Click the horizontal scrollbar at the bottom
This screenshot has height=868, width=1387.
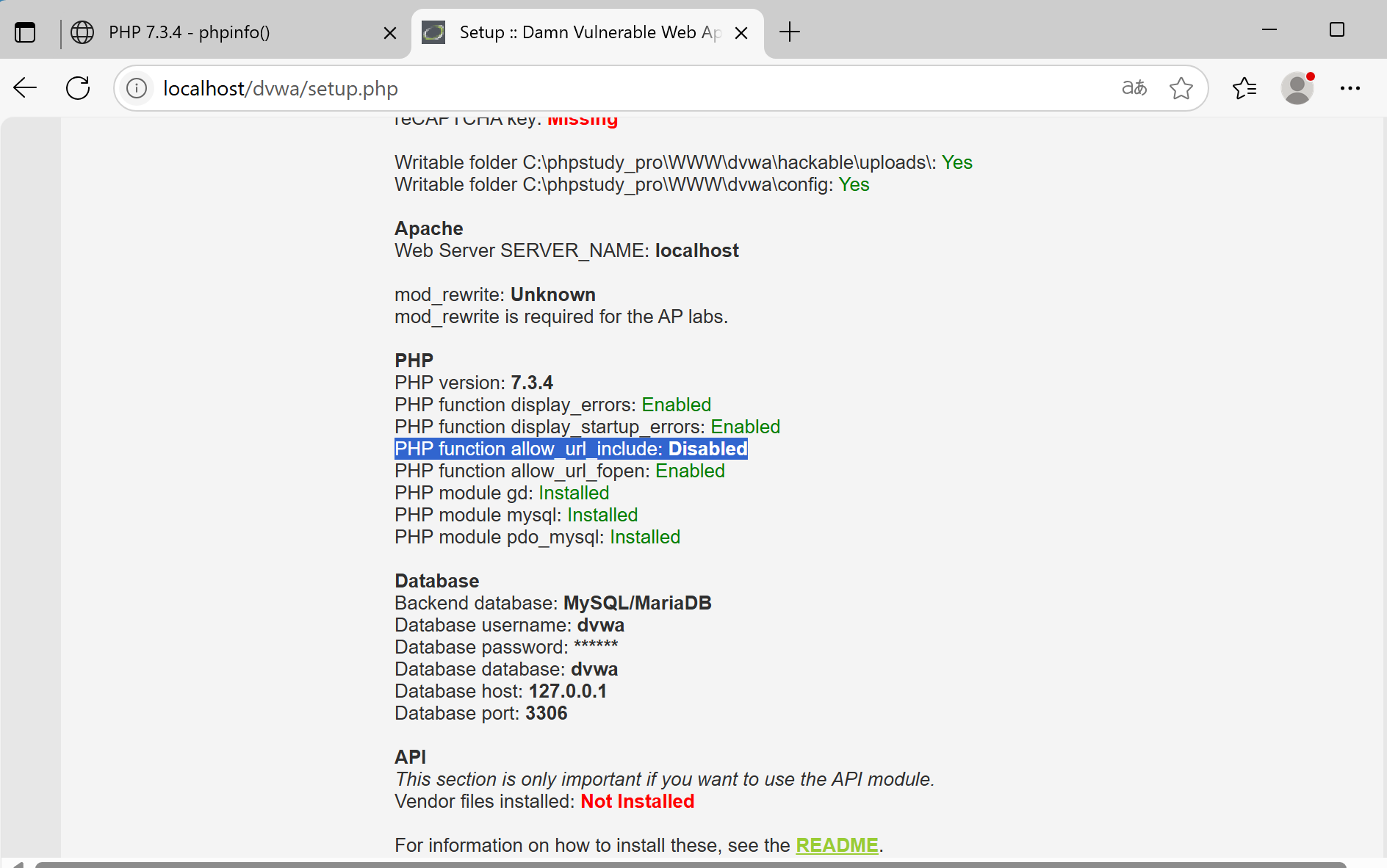(691, 864)
